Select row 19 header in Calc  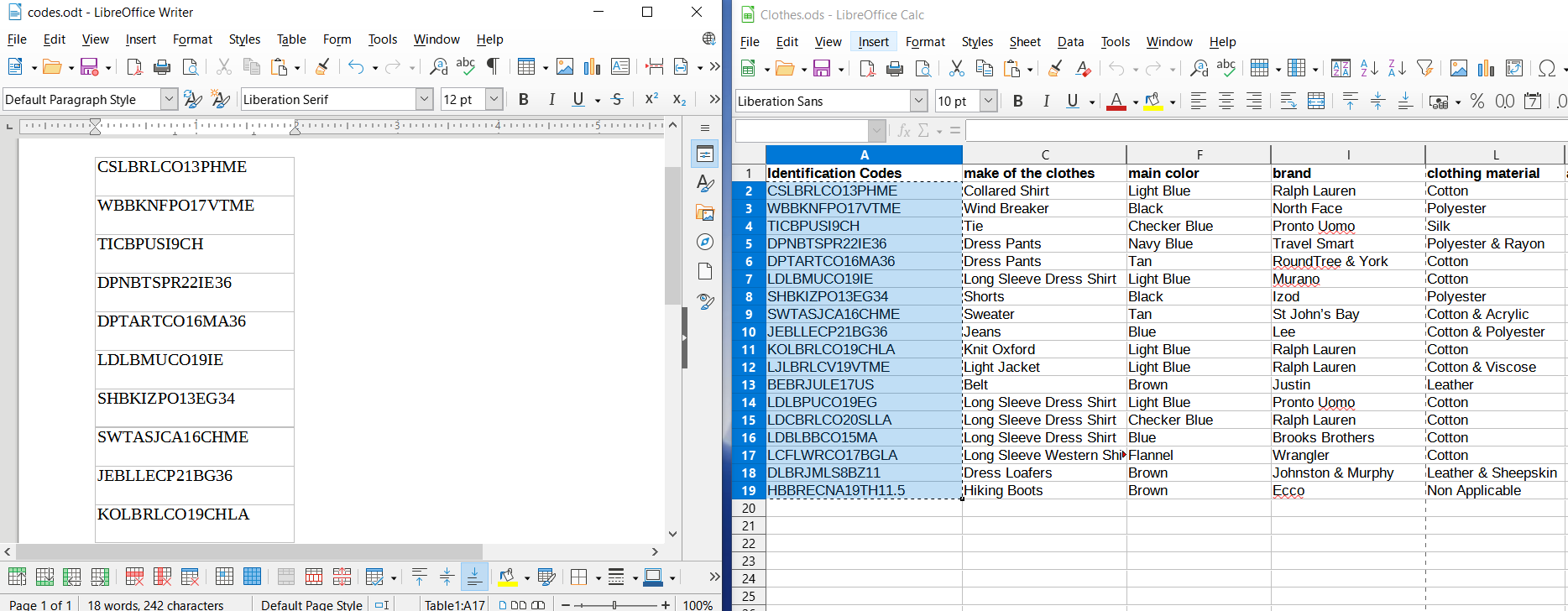(x=749, y=490)
